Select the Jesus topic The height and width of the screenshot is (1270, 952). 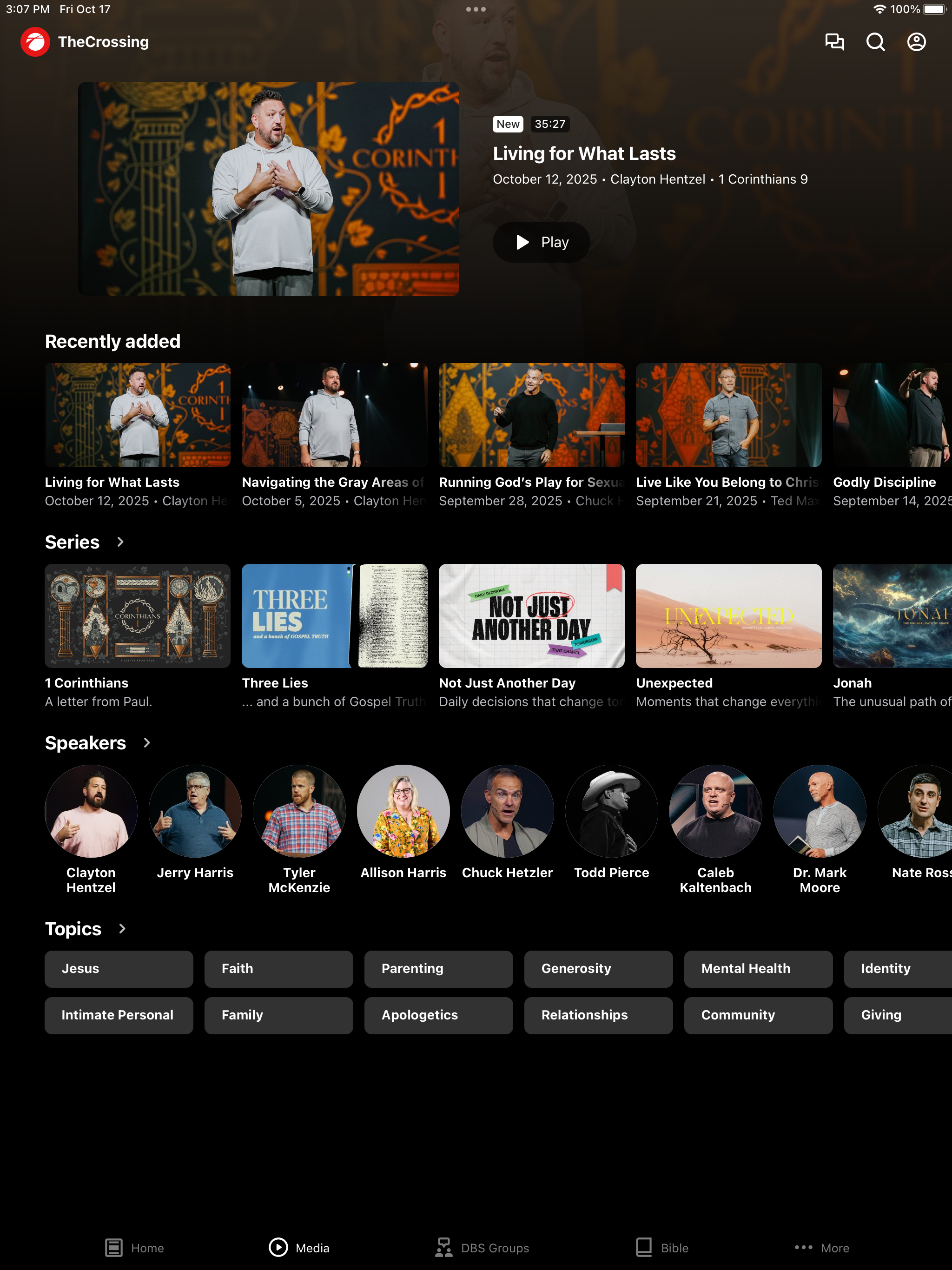click(x=119, y=969)
